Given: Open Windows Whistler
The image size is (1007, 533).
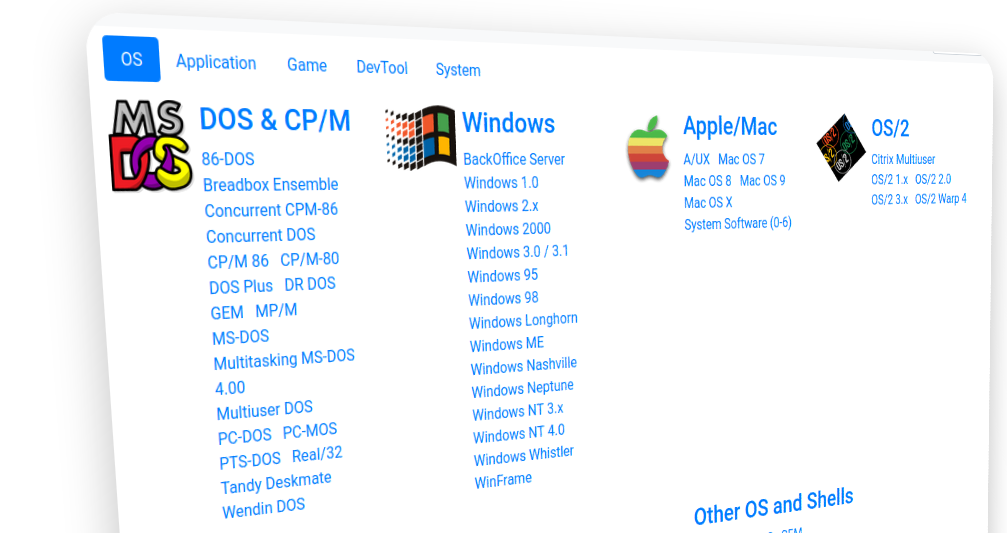Looking at the screenshot, I should pos(524,456).
